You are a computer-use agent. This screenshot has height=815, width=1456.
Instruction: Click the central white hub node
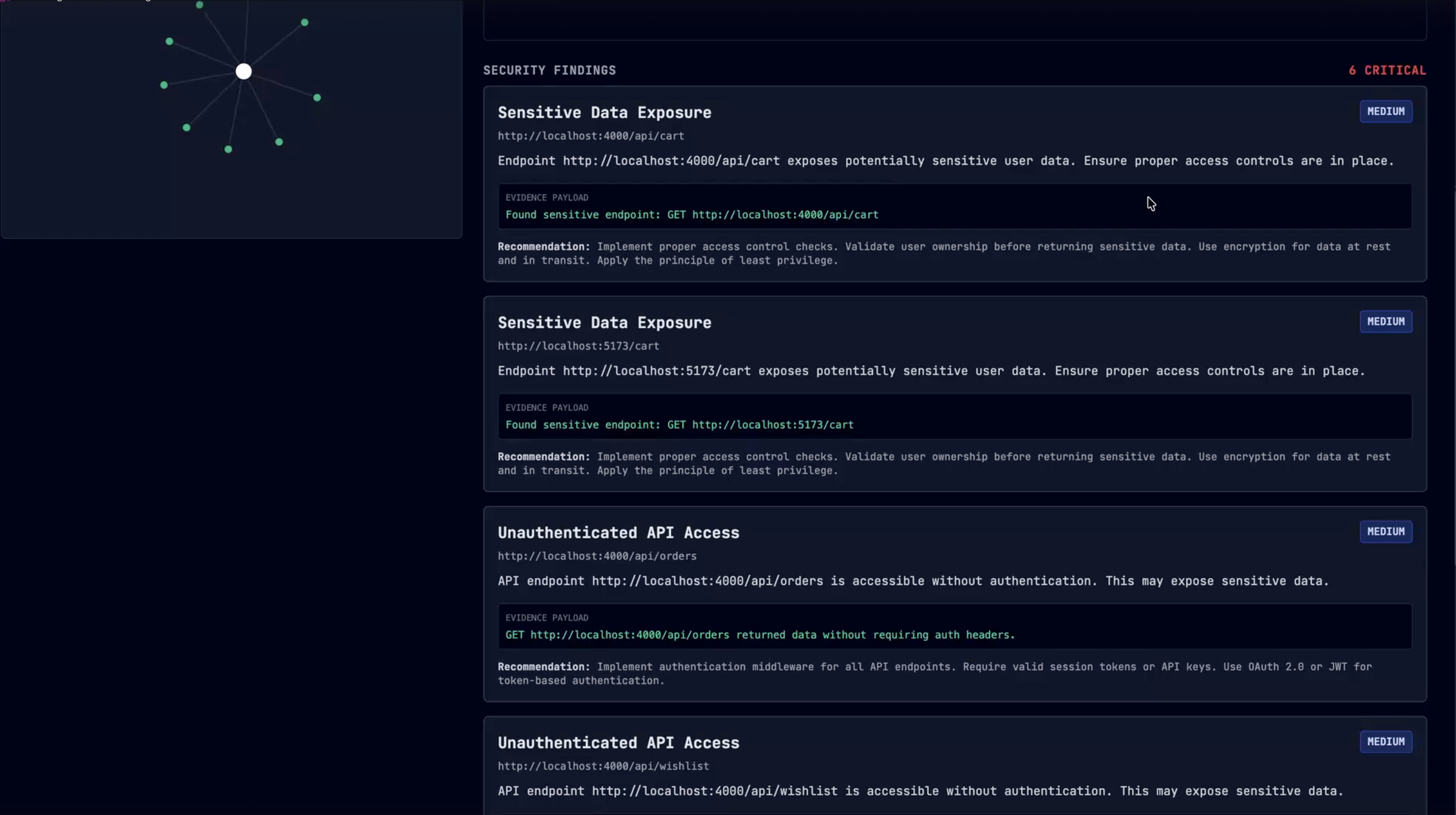pos(244,71)
